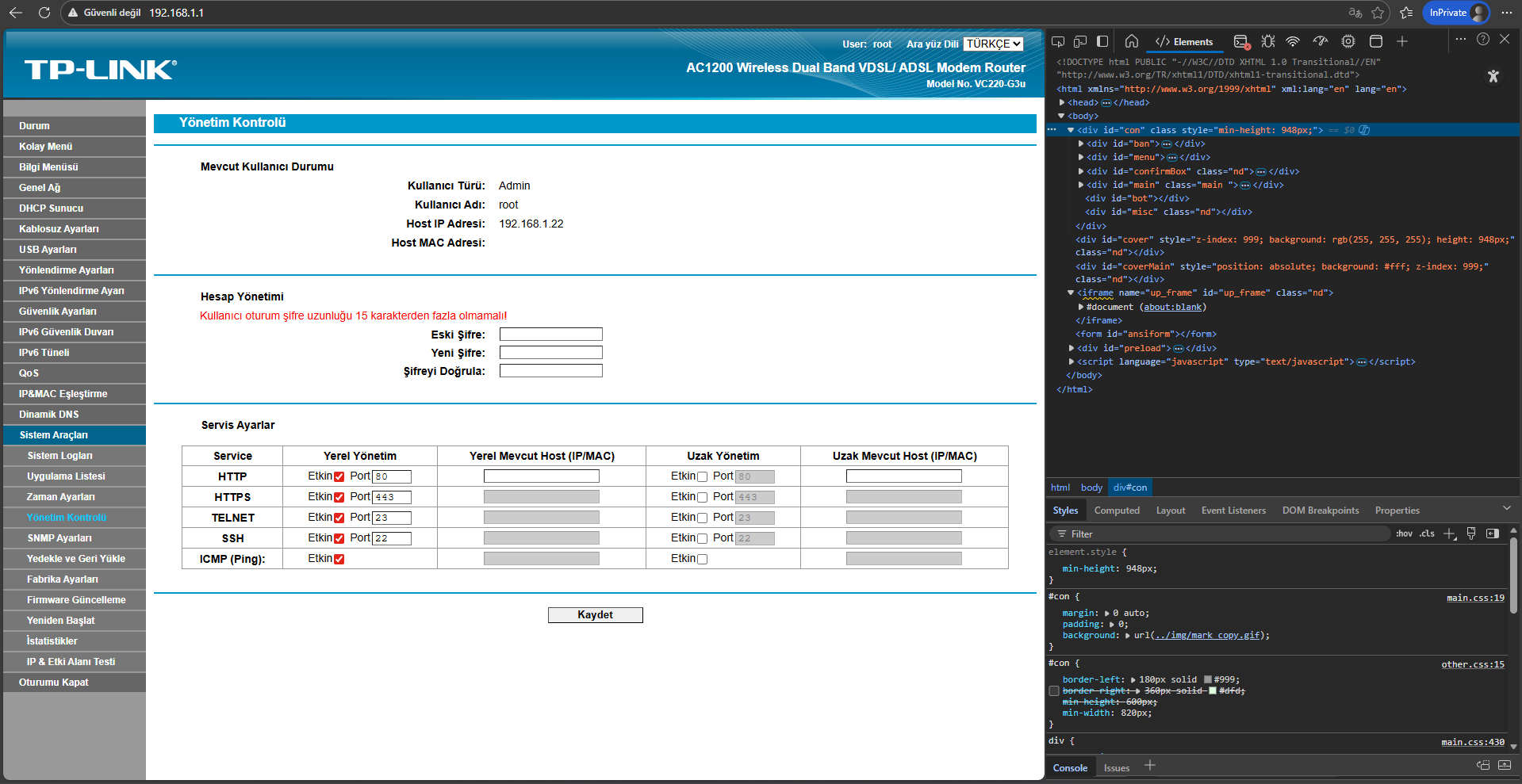Expand the div id="menu" node
The height and width of the screenshot is (784, 1522).
point(1081,157)
